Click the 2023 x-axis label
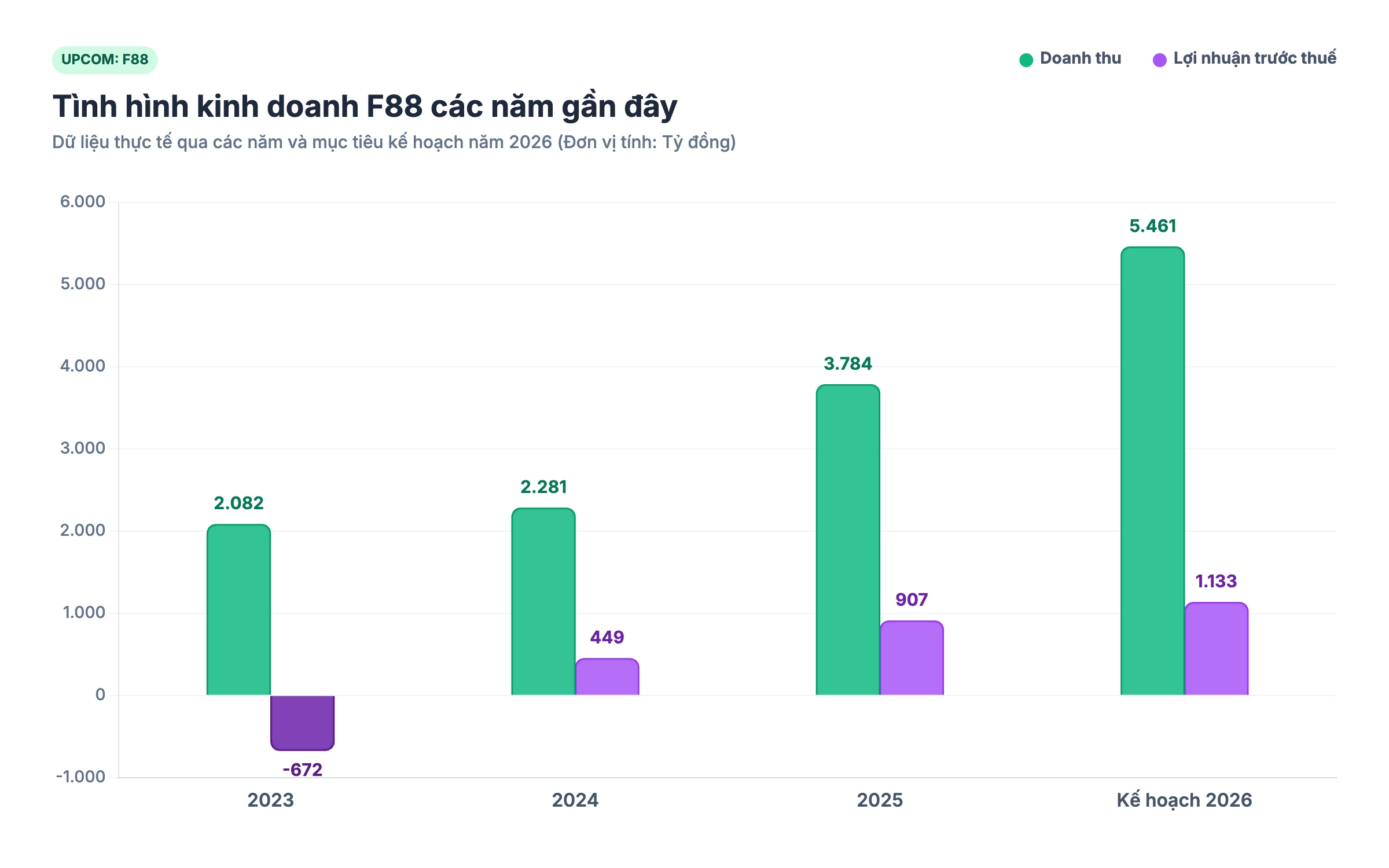The width and height of the screenshot is (1389, 868). tap(270, 800)
